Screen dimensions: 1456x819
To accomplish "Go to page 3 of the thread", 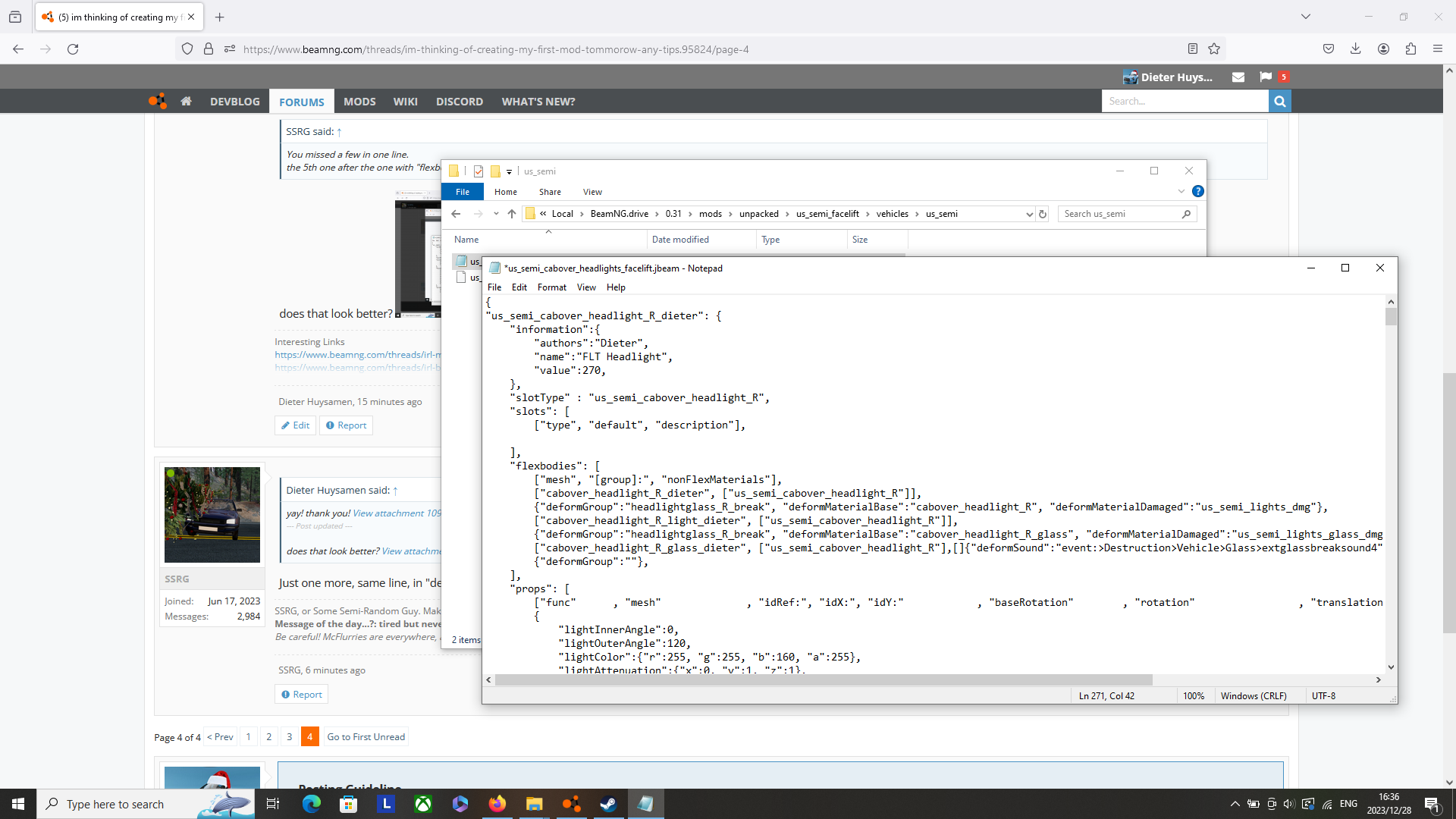I will tap(289, 737).
